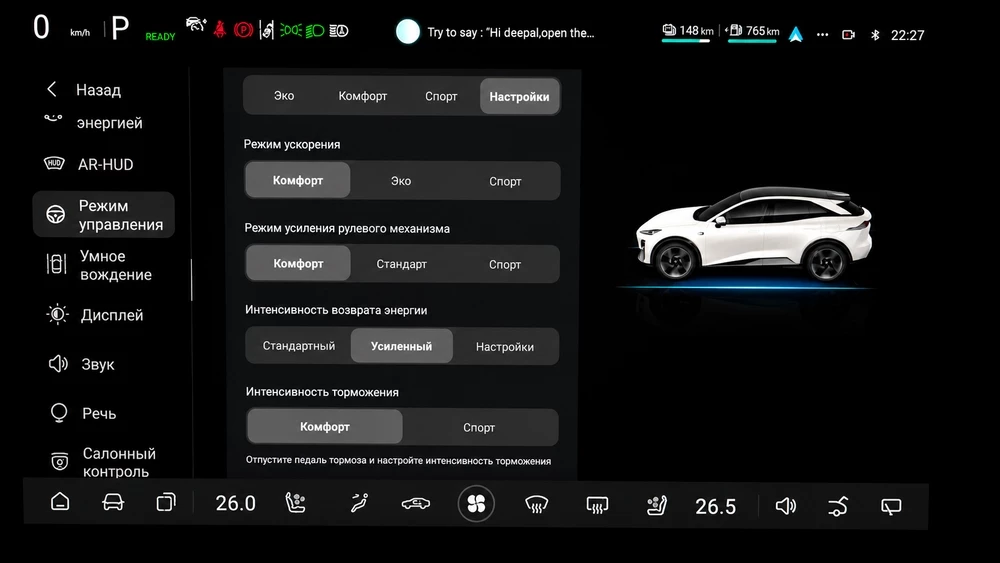Tap the dashcam recorder icon in status bar

[848, 35]
